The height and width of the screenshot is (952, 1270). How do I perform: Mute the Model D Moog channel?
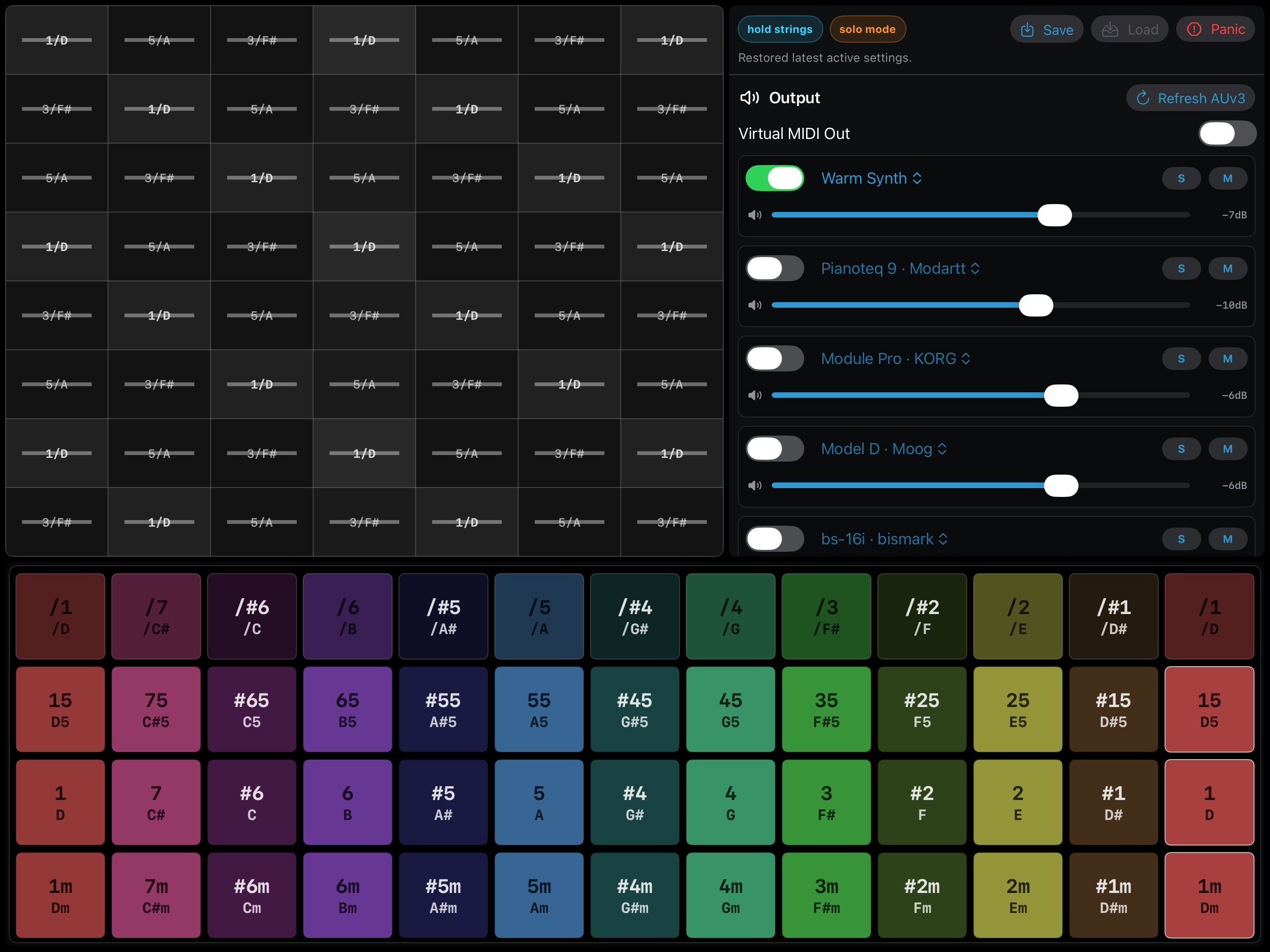point(1228,449)
